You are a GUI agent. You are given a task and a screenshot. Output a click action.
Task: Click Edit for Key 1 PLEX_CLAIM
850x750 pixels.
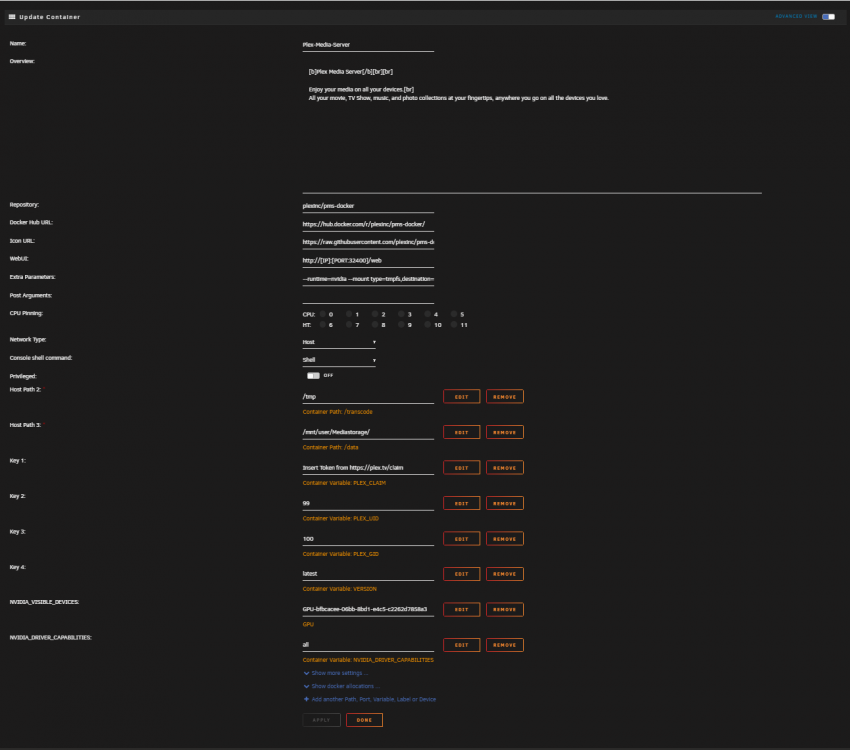click(x=461, y=468)
